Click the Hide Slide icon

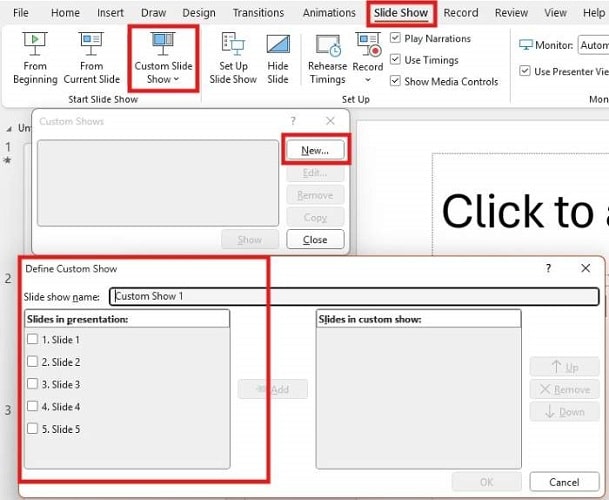278,46
